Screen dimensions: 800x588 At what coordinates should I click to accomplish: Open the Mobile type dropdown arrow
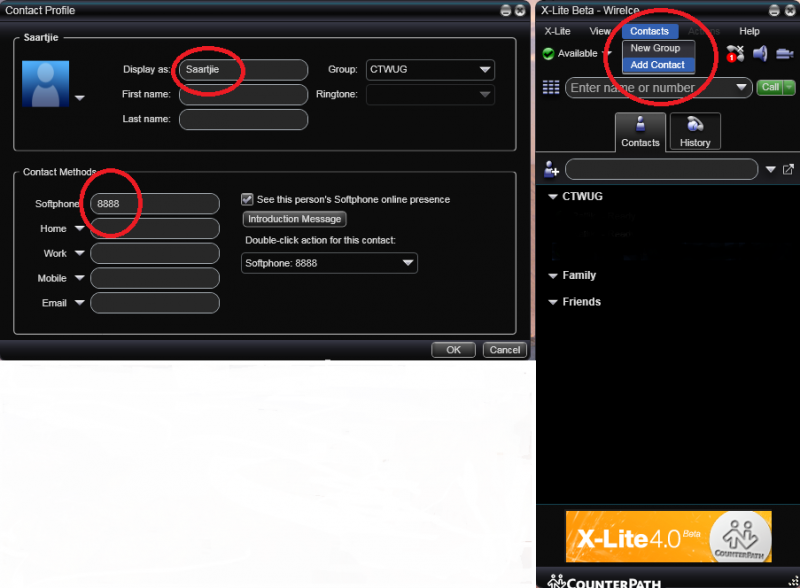80,278
